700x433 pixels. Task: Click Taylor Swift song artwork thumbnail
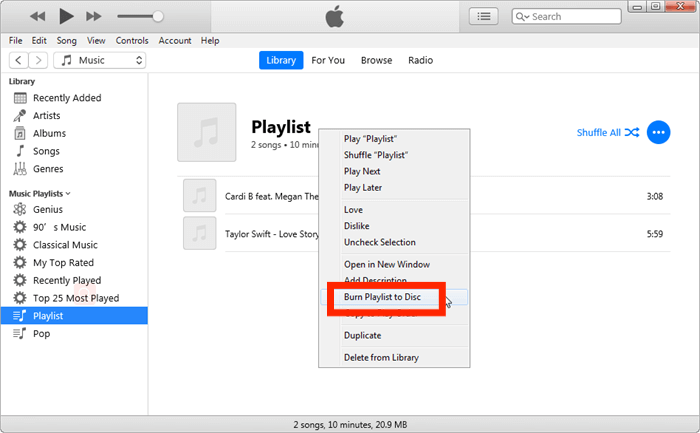coord(200,233)
